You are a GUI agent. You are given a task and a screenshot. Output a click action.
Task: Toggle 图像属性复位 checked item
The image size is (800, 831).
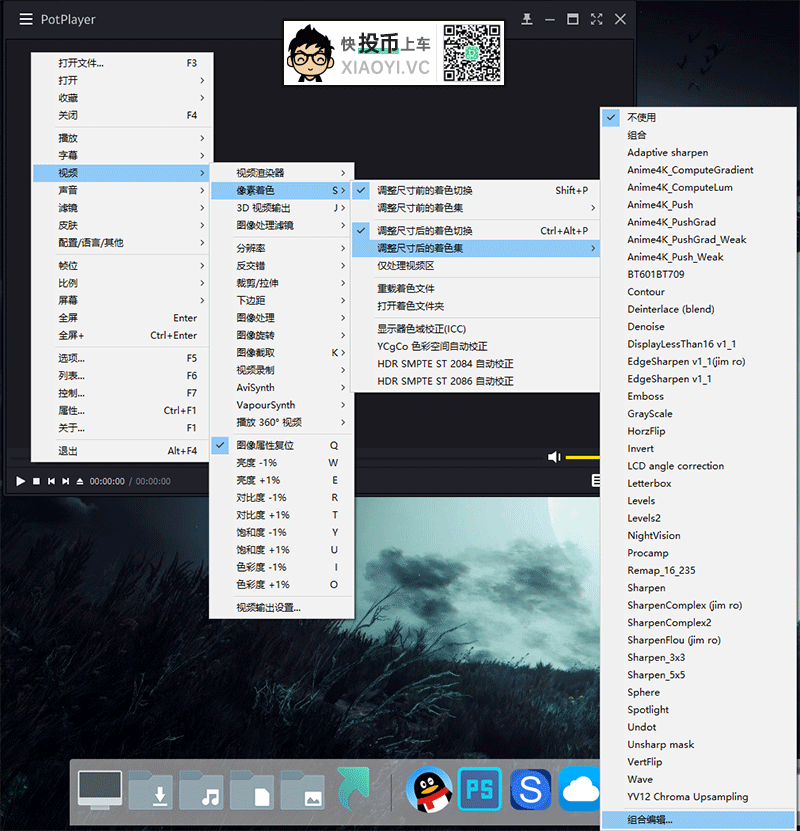(265, 445)
